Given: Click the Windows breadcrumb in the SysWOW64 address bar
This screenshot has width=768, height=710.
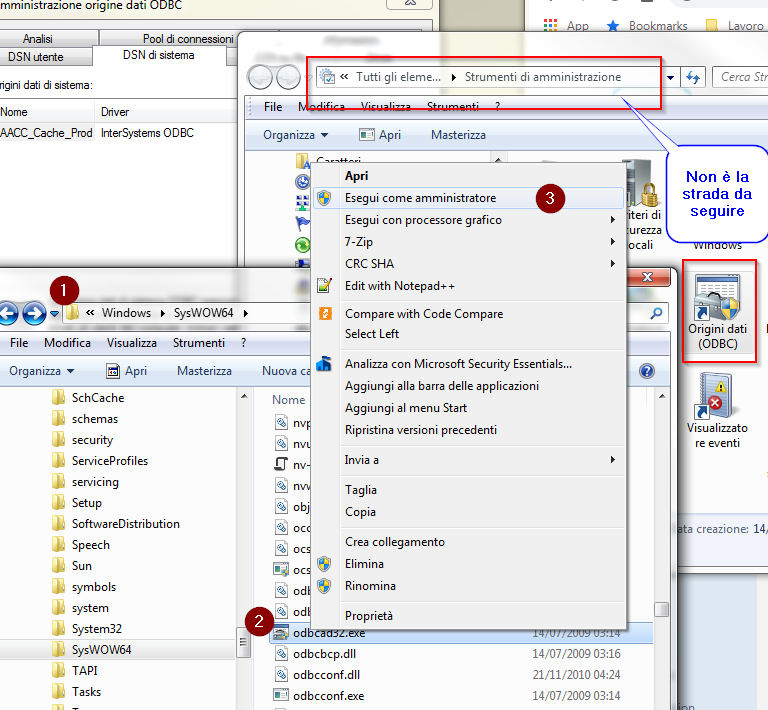Looking at the screenshot, I should [x=126, y=313].
